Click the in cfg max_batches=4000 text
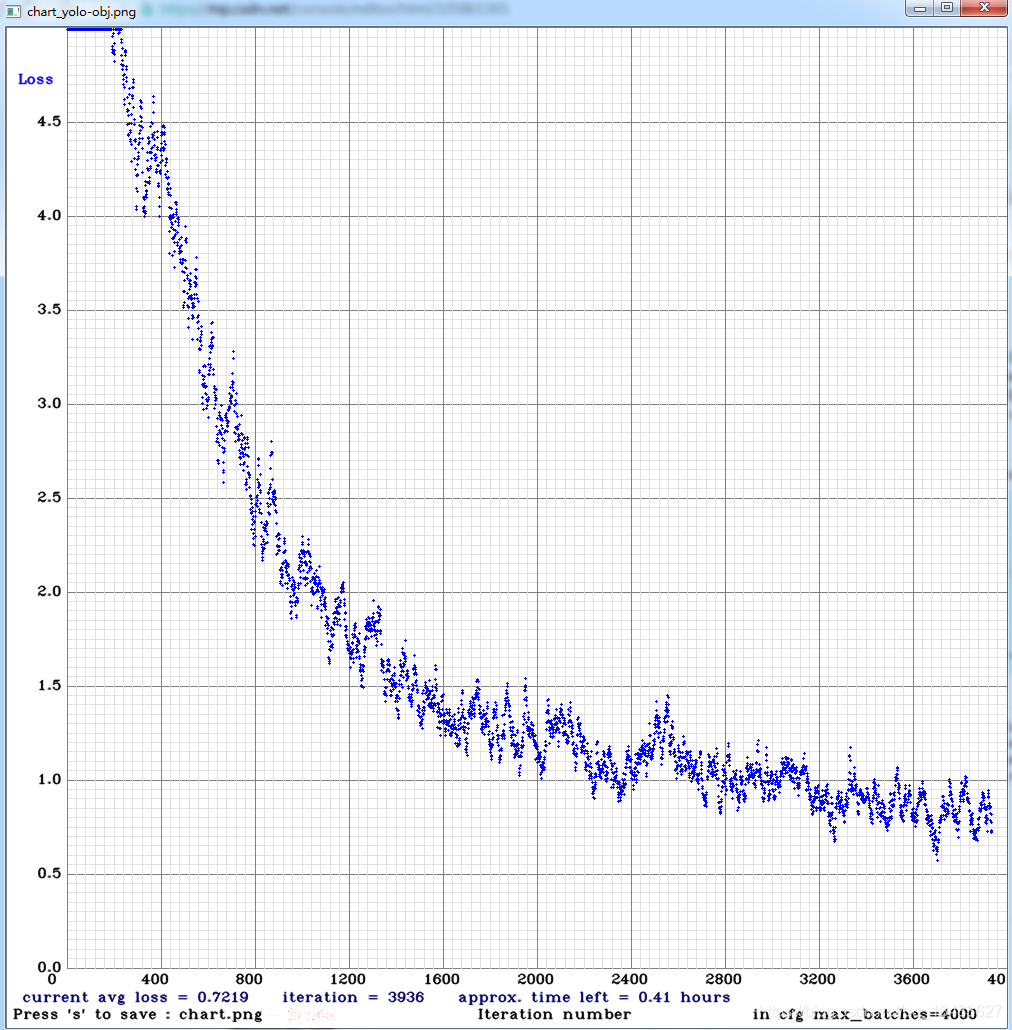The image size is (1012, 1030). (x=864, y=1014)
